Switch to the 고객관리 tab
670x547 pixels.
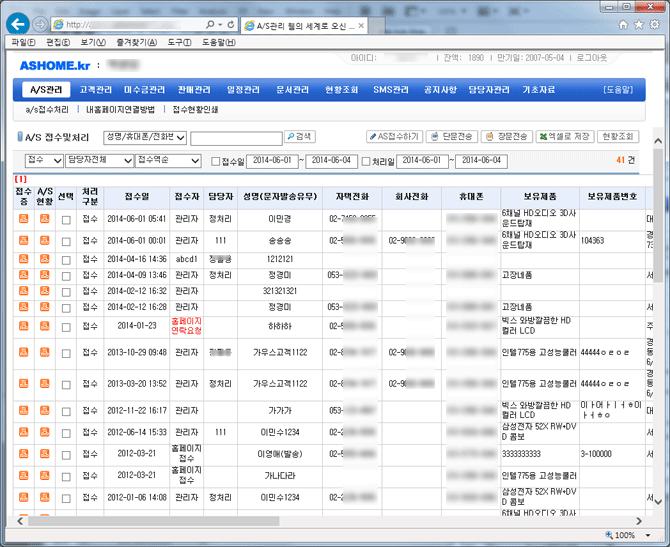(x=96, y=90)
